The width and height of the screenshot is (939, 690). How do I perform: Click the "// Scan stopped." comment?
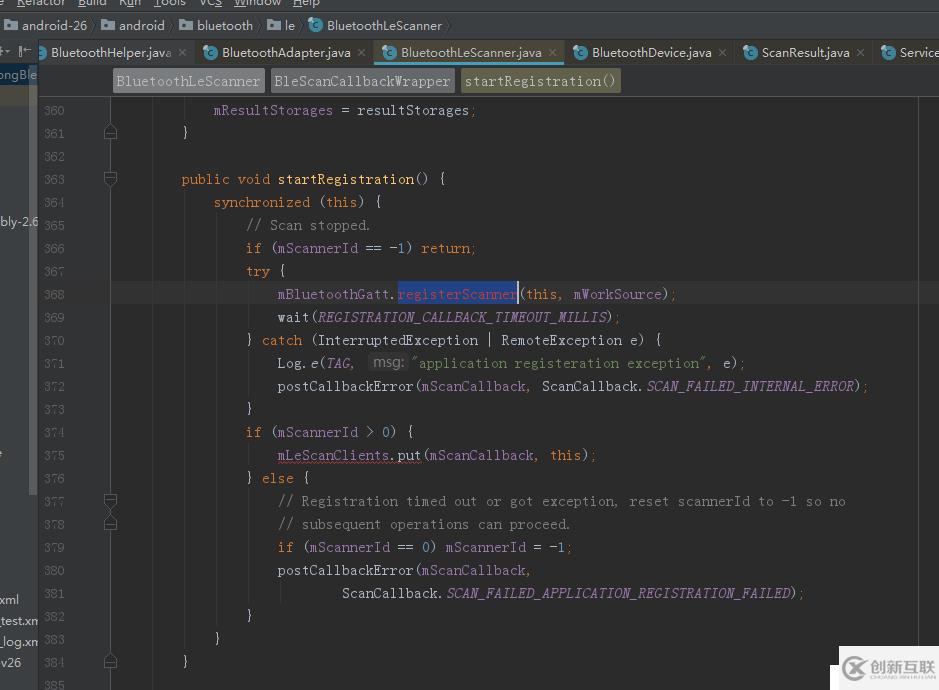point(308,225)
